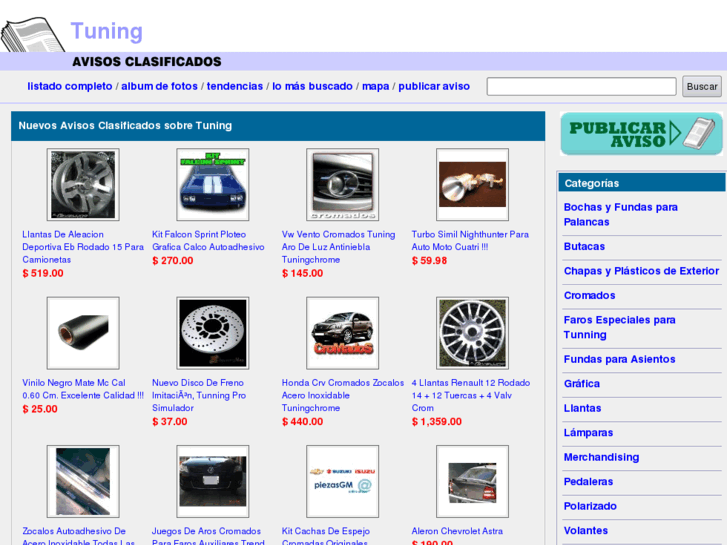Open 'Aleron Chevrolet Astra' listing title
Image resolution: width=727 pixels, height=545 pixels.
(x=457, y=531)
